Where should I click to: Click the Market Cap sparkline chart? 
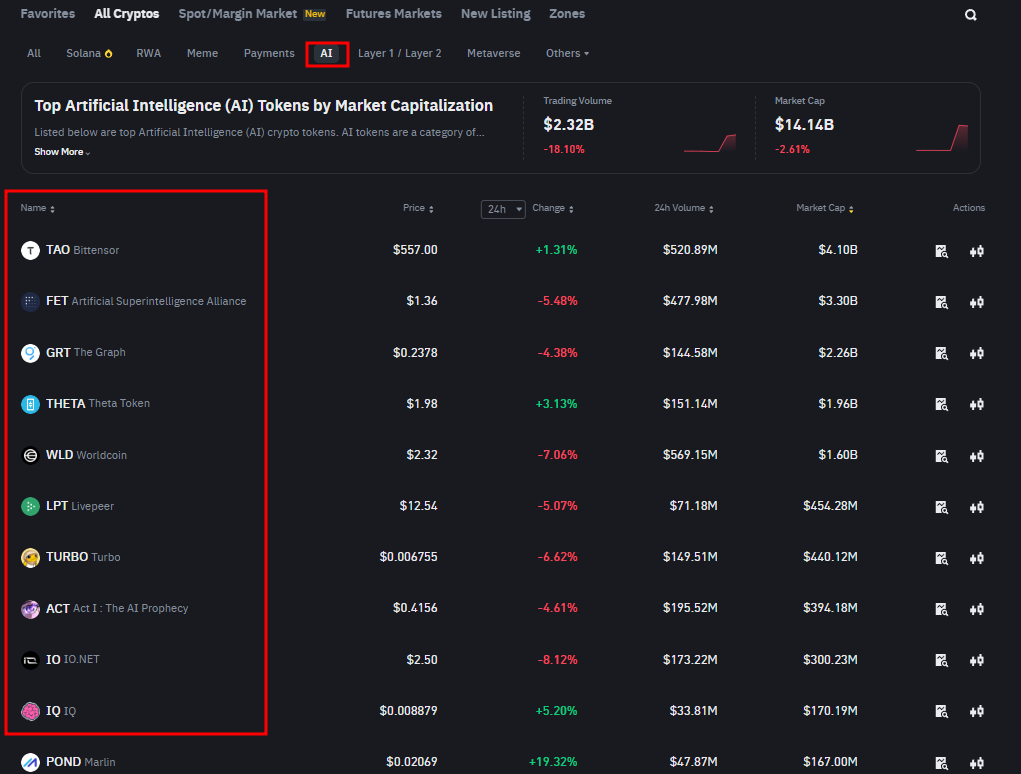pos(942,138)
